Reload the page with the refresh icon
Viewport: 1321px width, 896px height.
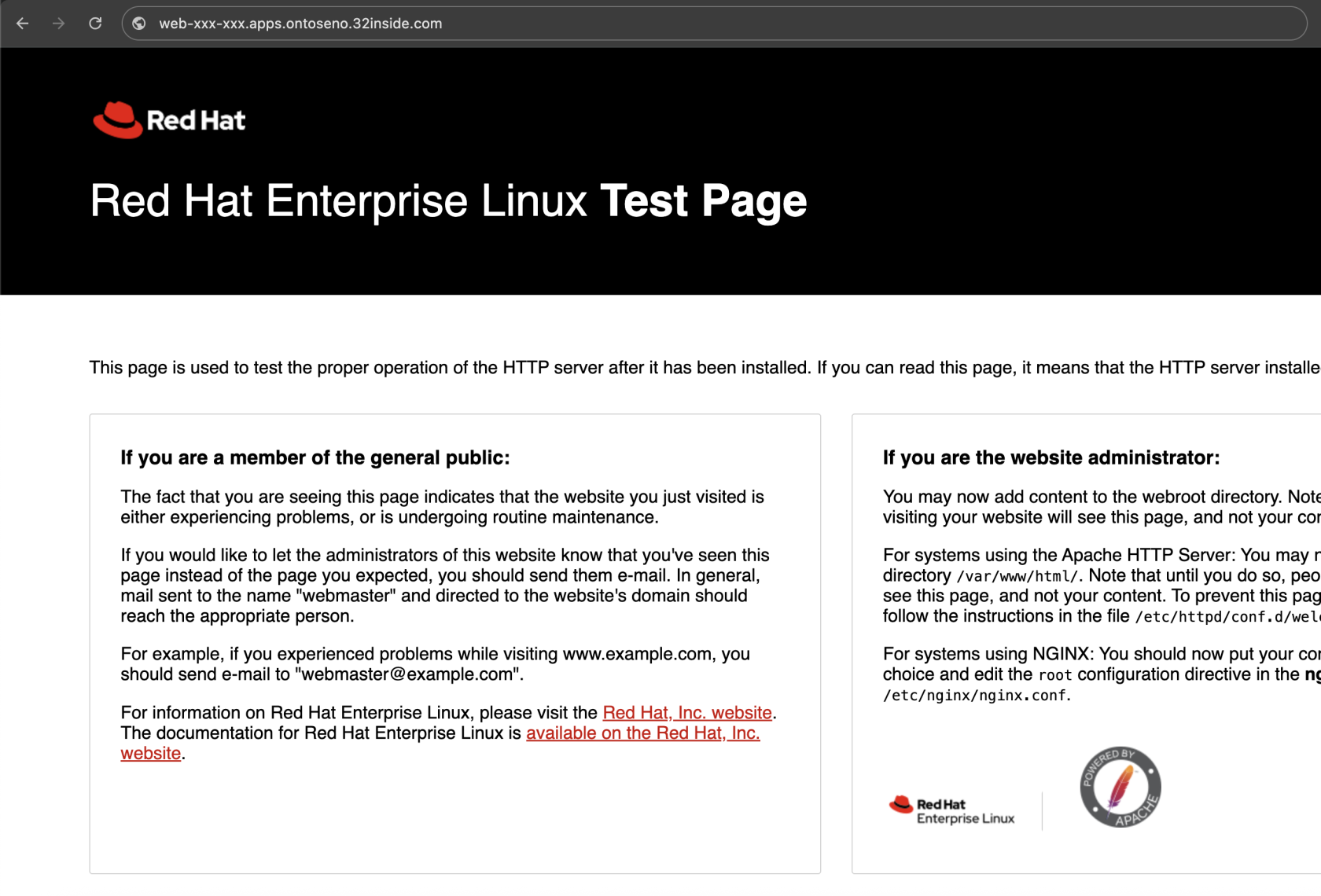pos(95,24)
